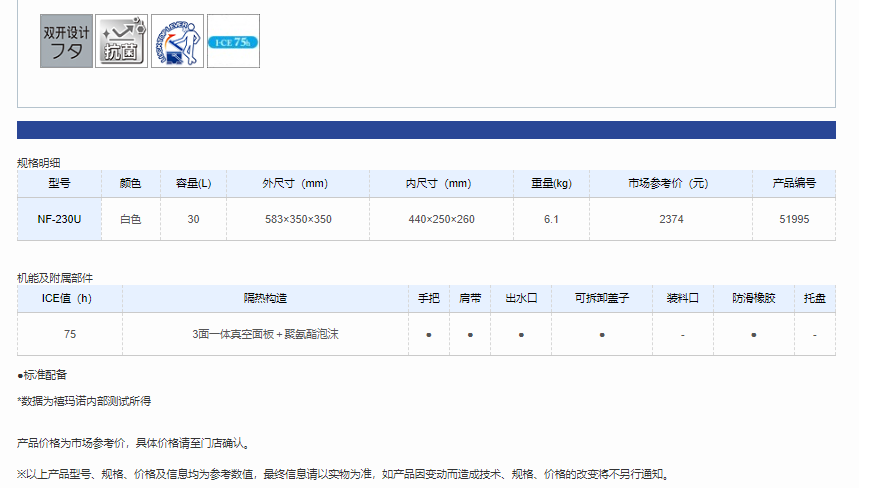Select the NF-230U model cell

pos(59,220)
